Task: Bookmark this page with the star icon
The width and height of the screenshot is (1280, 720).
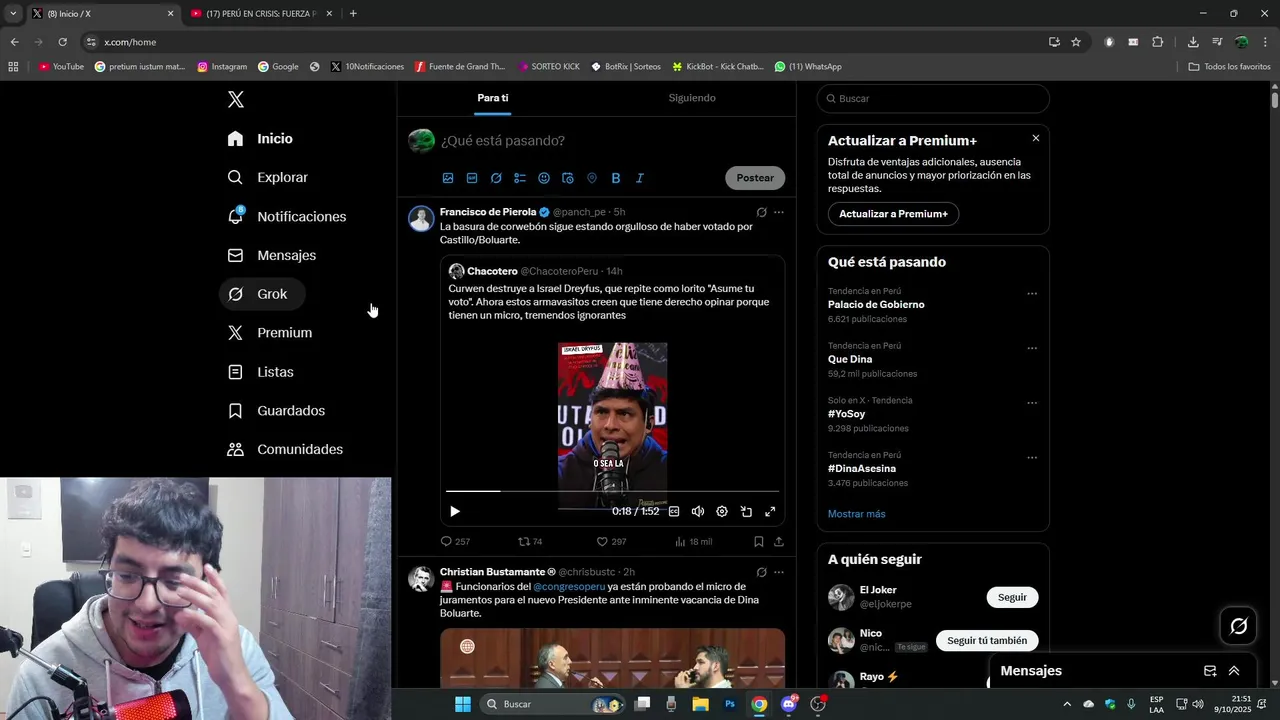Action: (x=1076, y=42)
